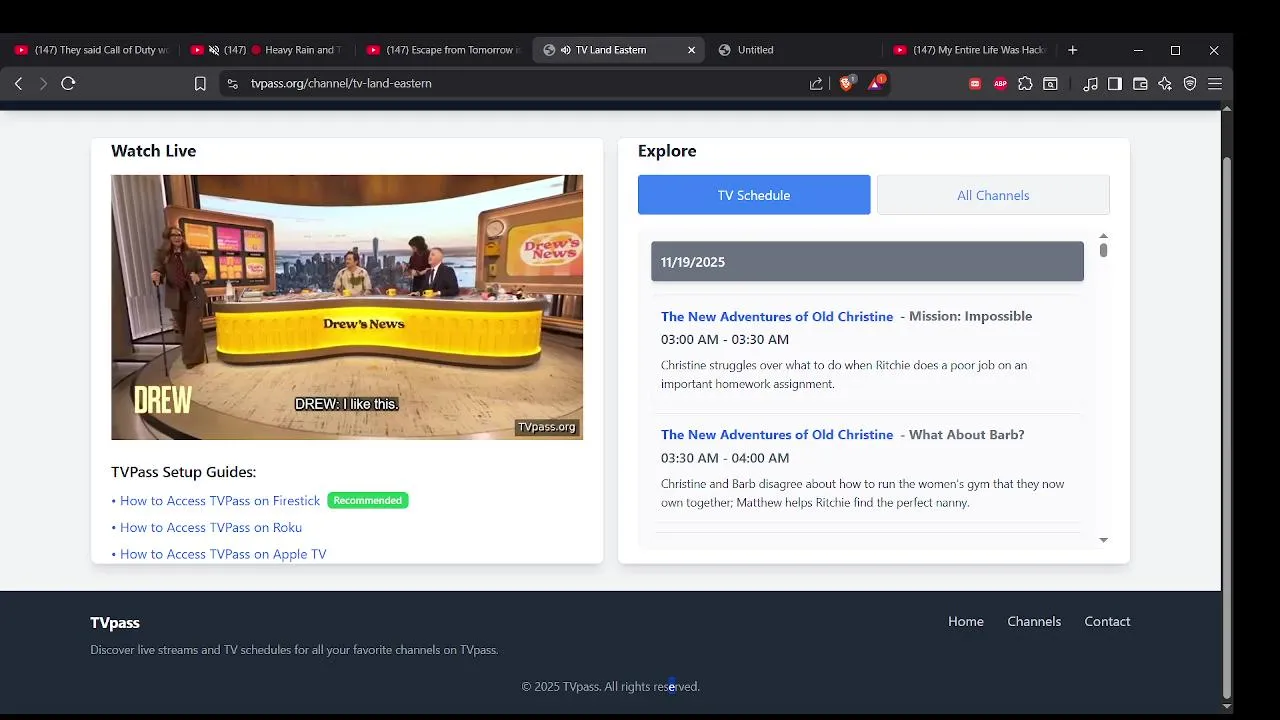
Task: Minimize the browser window
Action: 1138,50
